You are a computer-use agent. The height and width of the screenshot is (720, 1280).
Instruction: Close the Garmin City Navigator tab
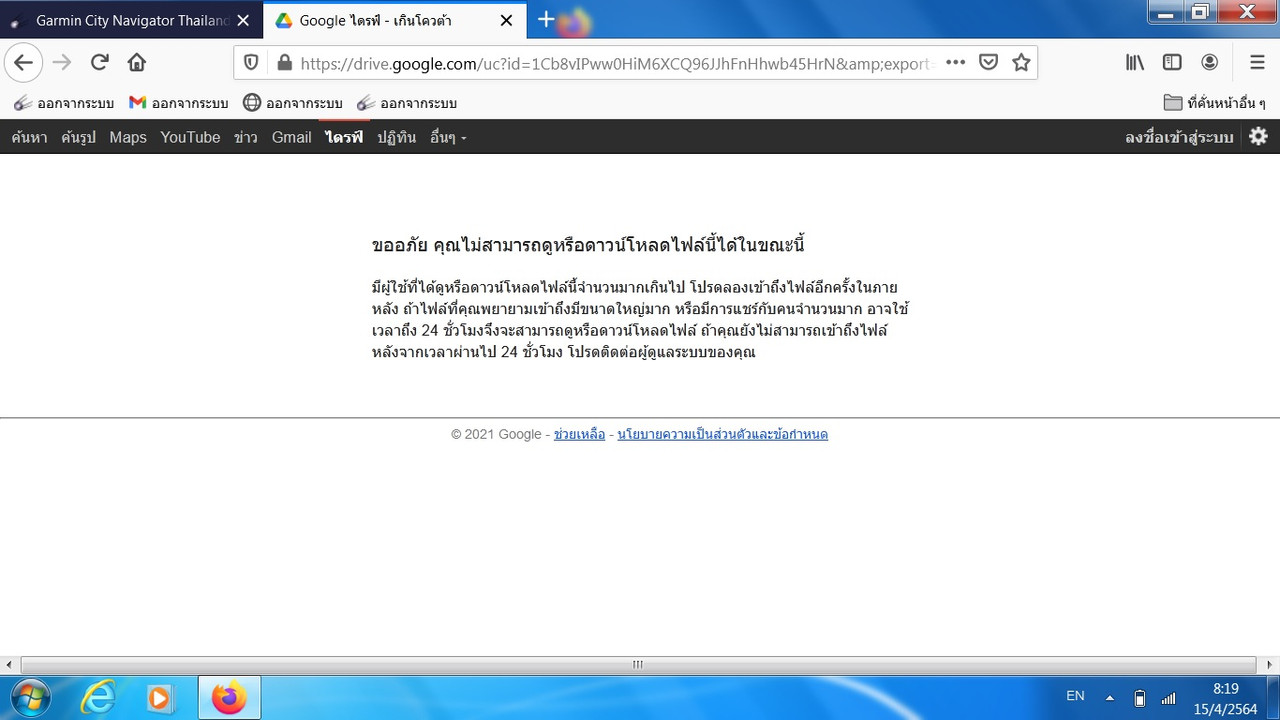pos(243,20)
